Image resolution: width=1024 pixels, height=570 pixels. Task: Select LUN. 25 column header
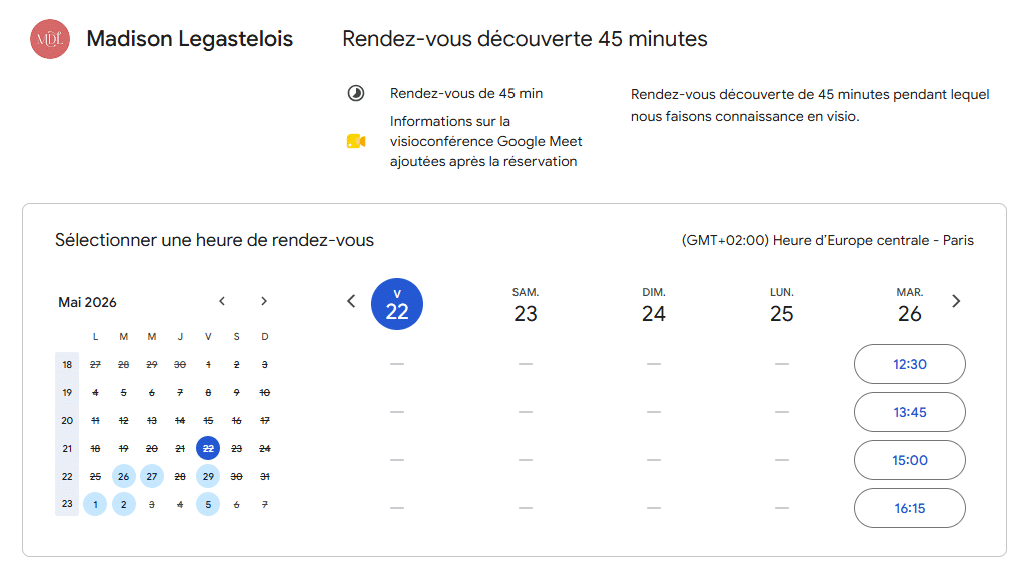[x=782, y=305]
